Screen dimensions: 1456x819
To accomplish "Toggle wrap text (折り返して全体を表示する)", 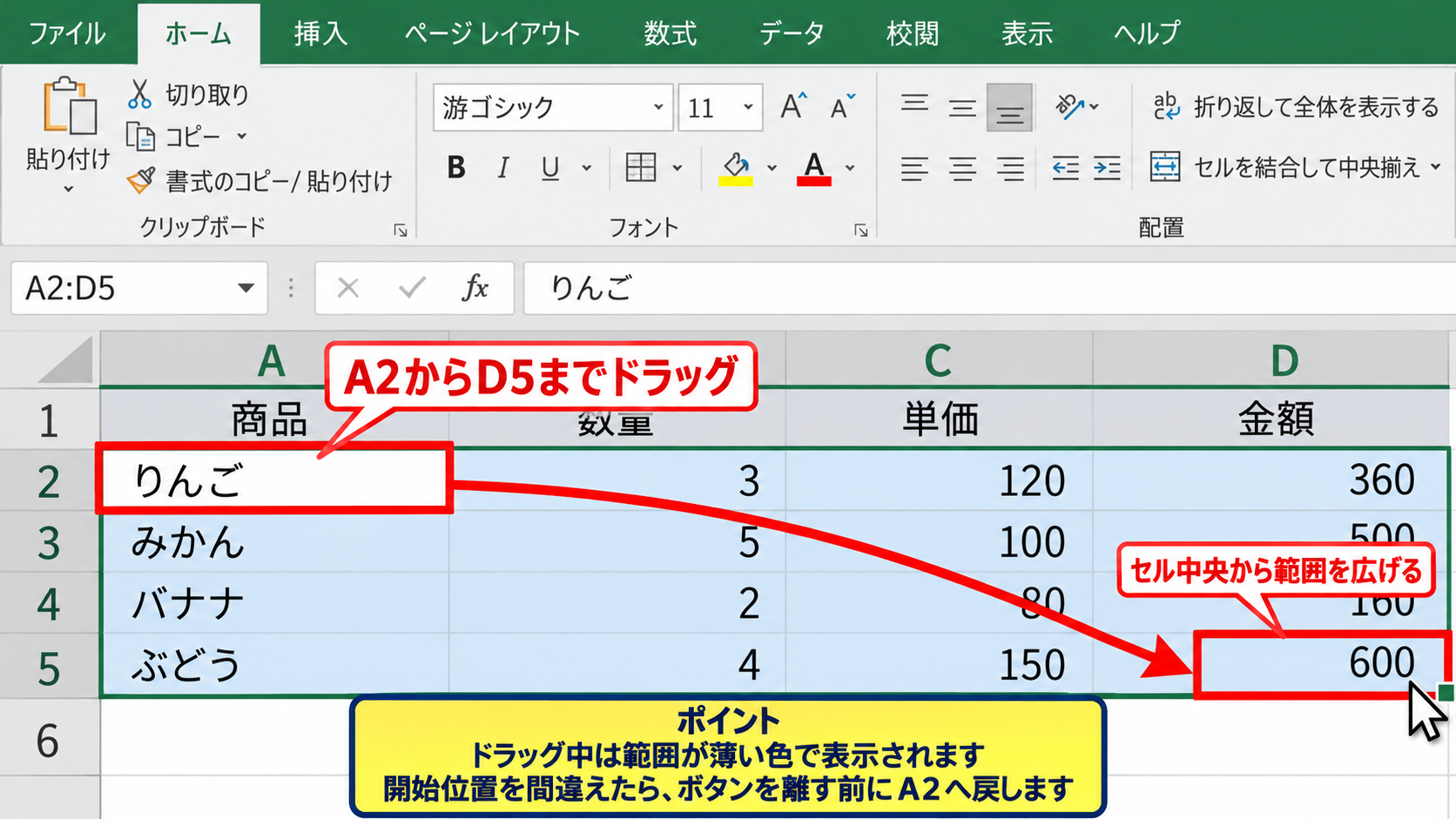I will coord(1296,107).
